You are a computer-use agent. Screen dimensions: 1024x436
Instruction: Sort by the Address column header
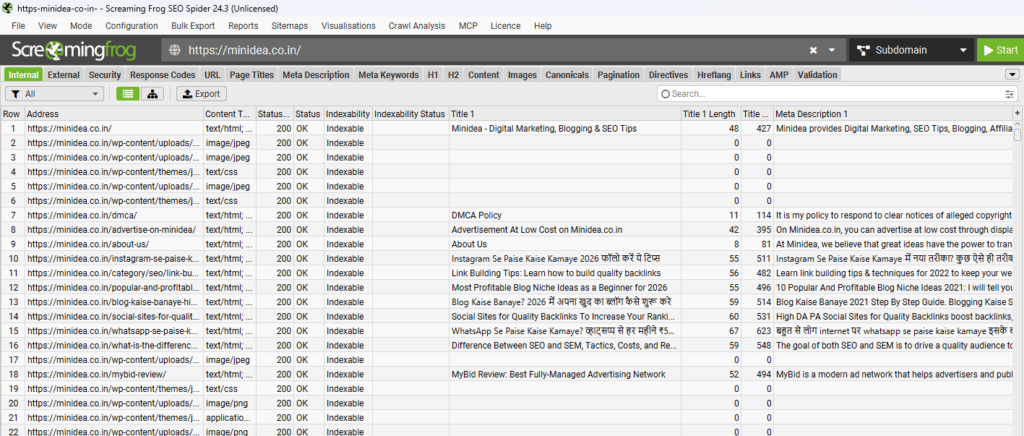(114, 114)
